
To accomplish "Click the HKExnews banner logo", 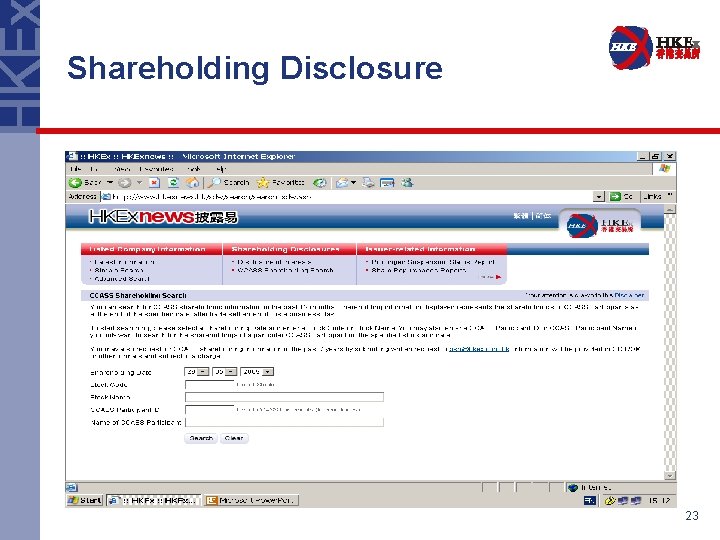I will click(x=163, y=216).
